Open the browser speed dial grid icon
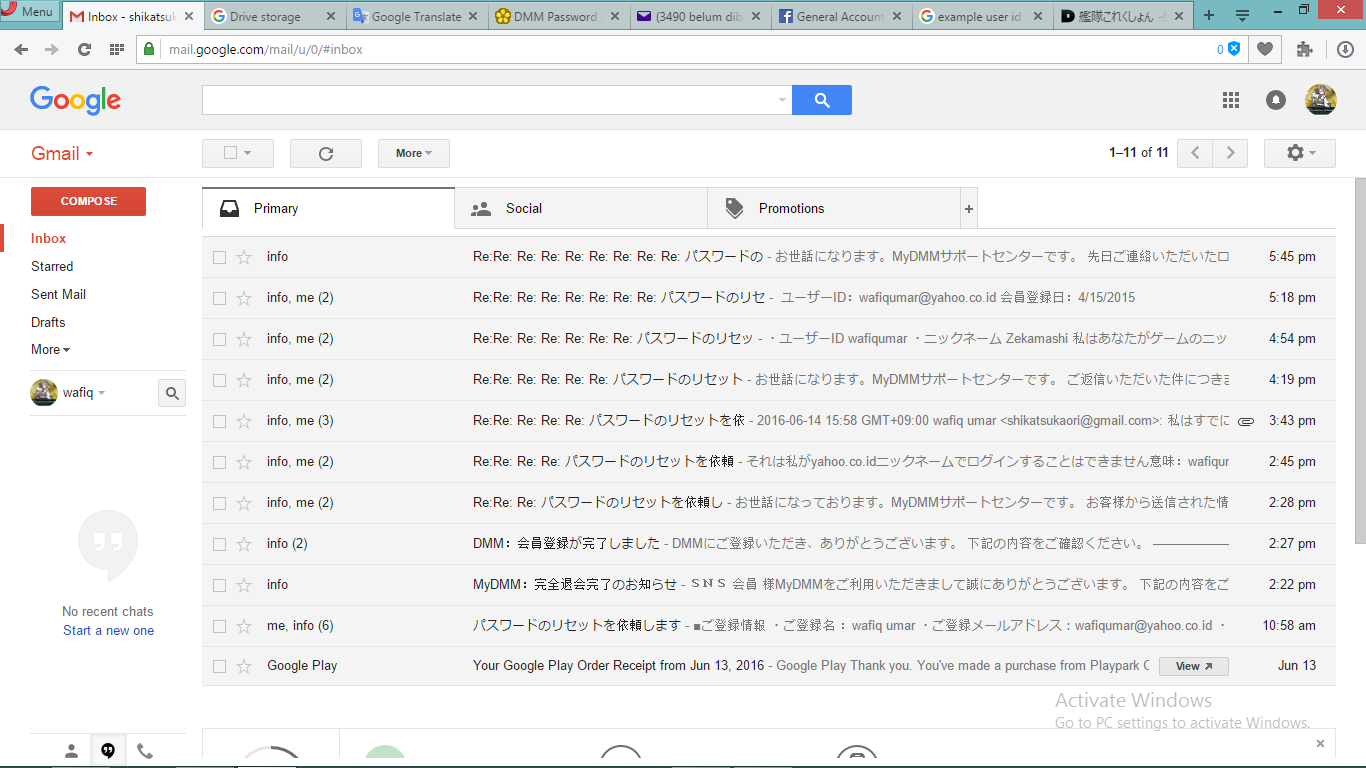 117,49
